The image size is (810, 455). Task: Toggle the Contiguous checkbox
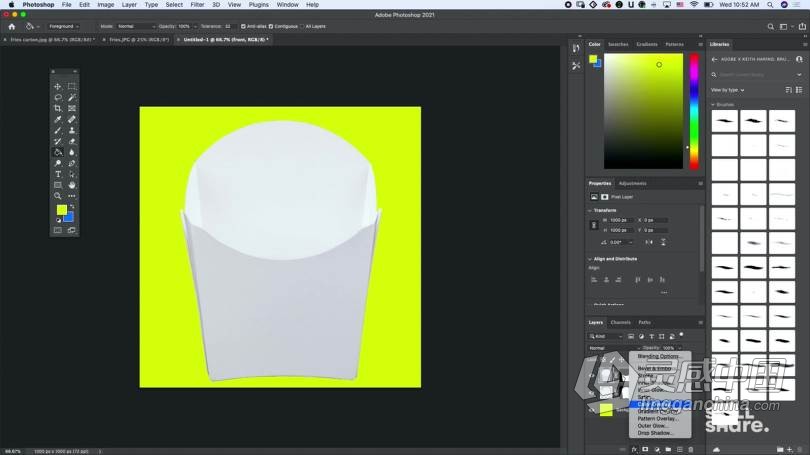pyautogui.click(x=271, y=26)
